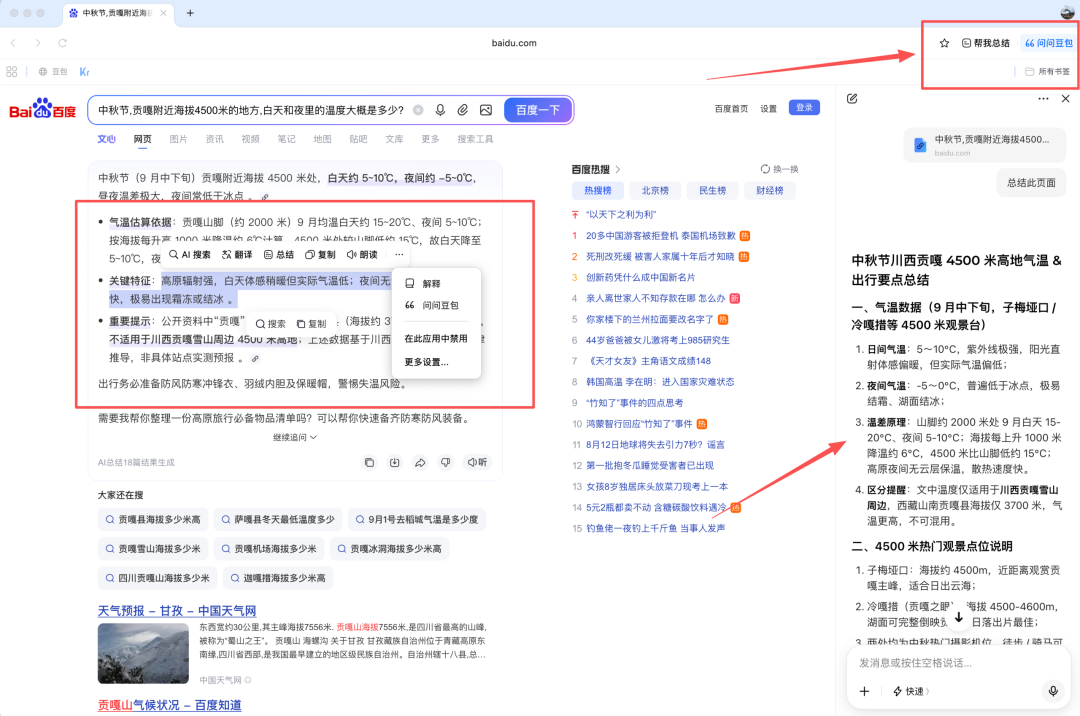
Task: Open image search with the picture icon
Action: 486,110
